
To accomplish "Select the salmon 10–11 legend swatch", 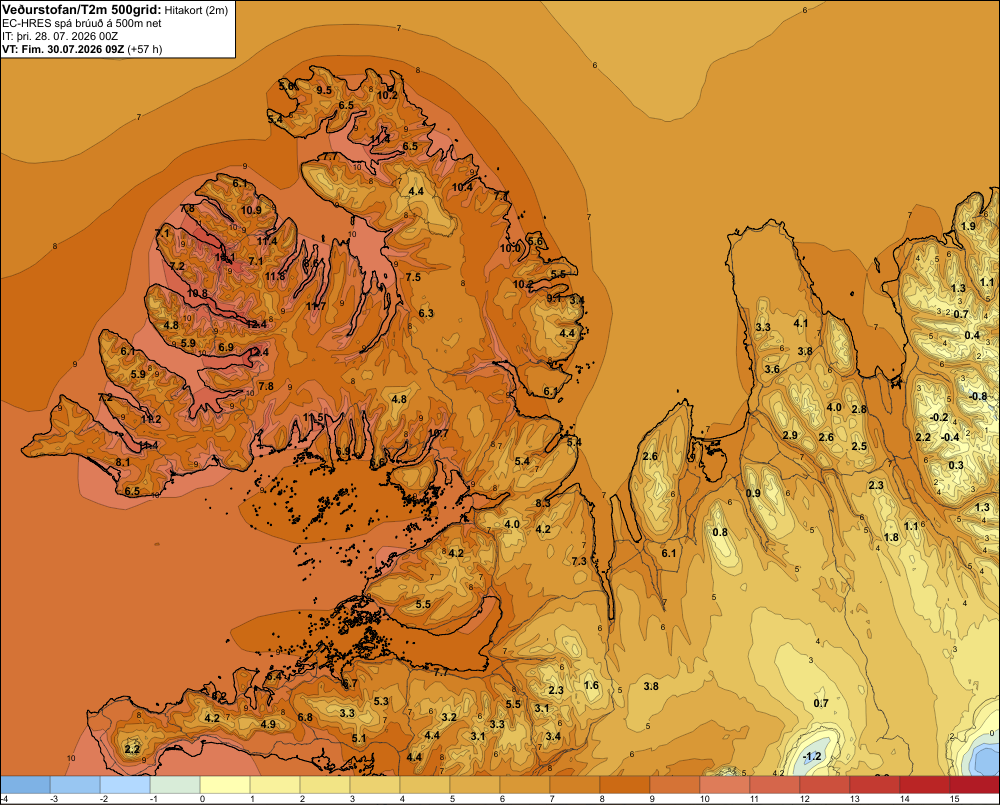I will (x=724, y=785).
